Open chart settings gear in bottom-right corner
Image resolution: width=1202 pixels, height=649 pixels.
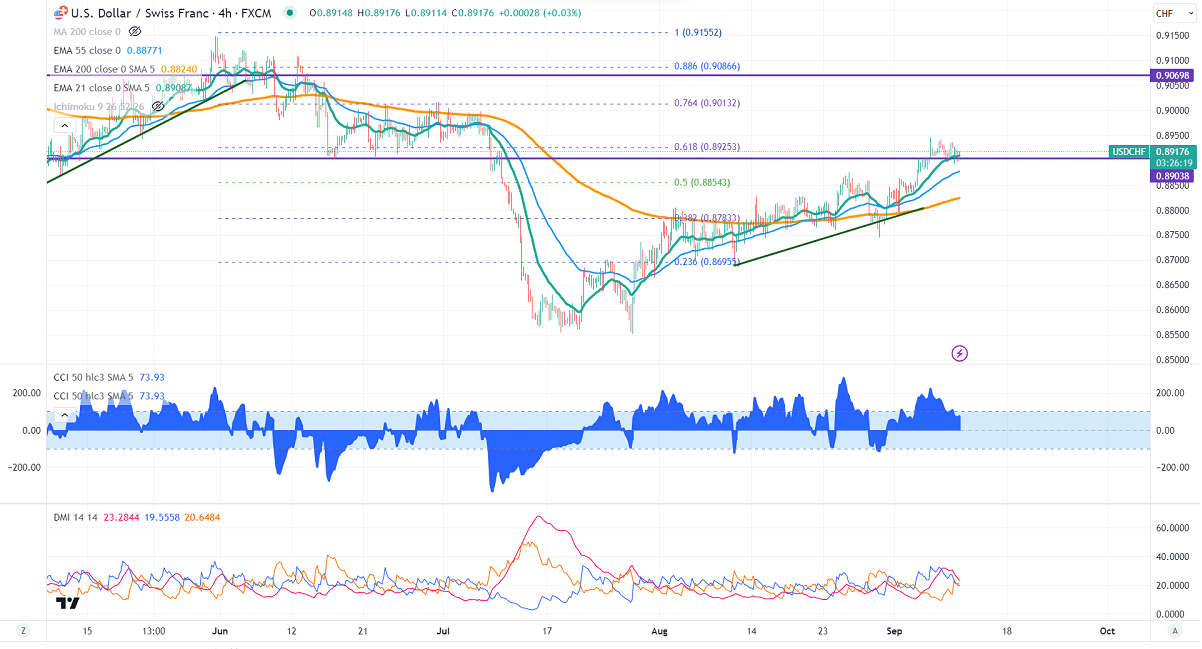[x=1173, y=631]
